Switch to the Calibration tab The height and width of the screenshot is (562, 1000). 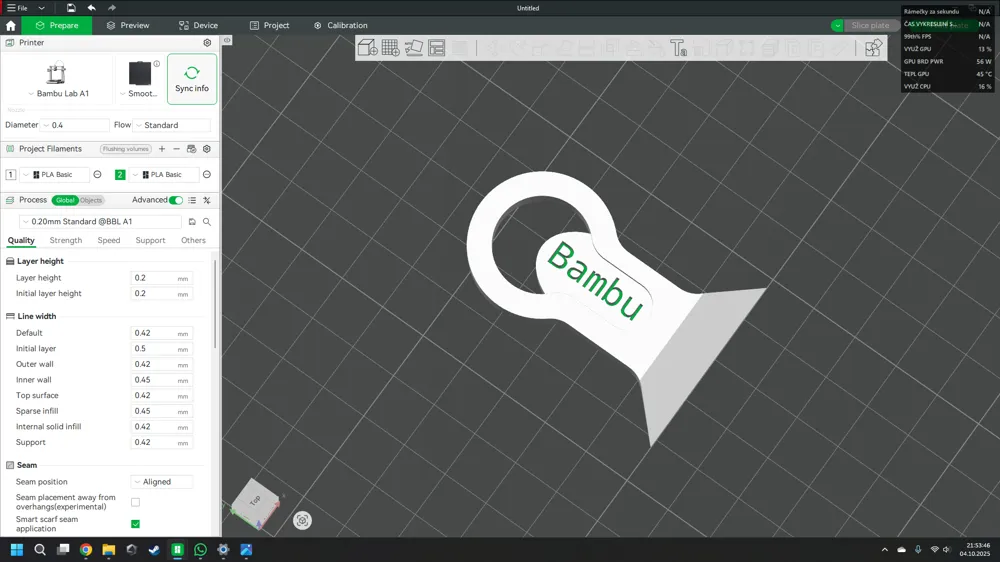(341, 26)
